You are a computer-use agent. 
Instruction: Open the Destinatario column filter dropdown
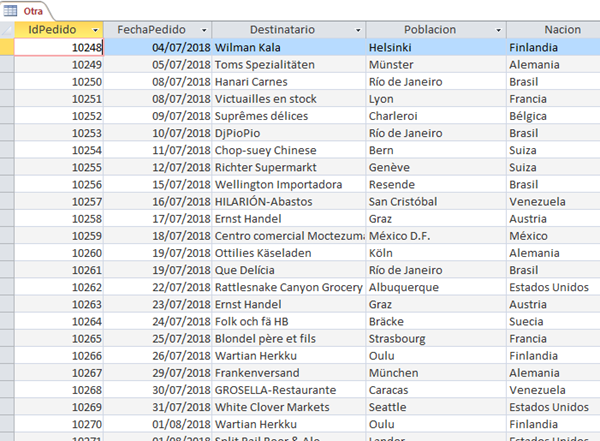coord(358,30)
